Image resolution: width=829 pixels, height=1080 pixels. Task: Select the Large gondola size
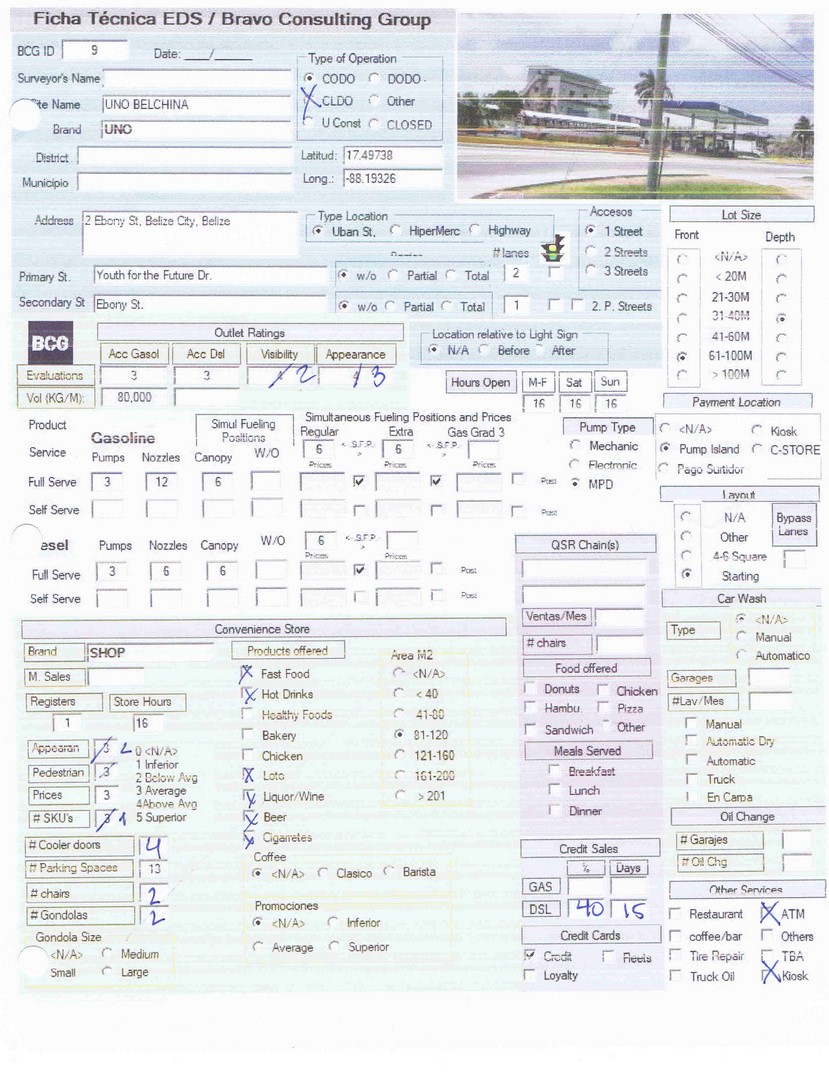pos(107,971)
